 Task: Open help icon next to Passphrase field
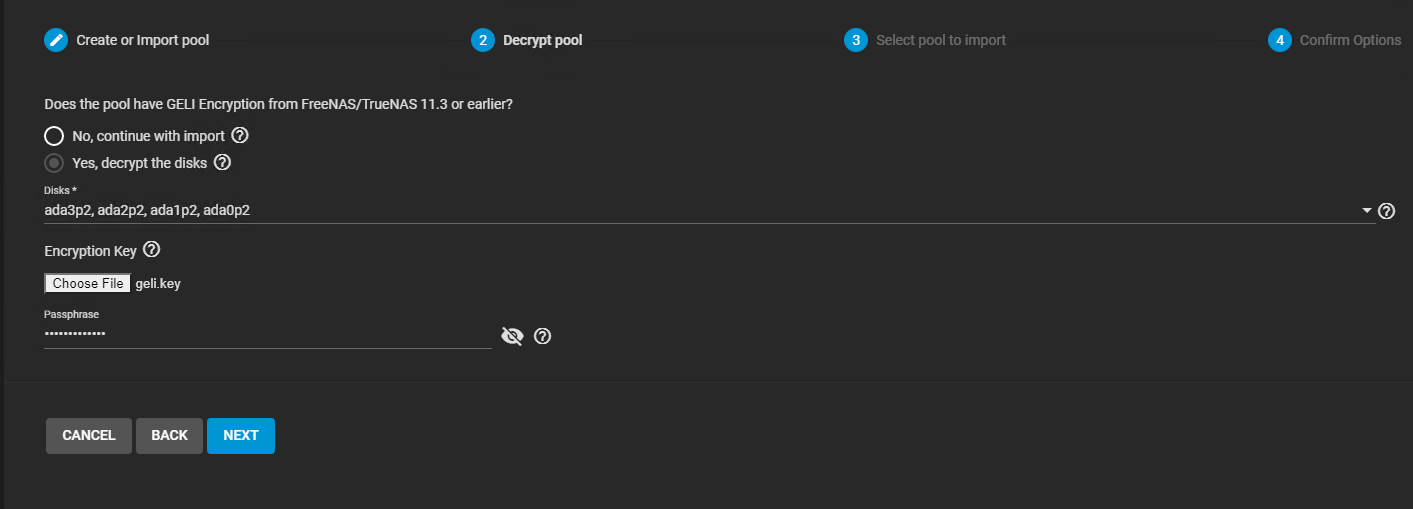click(x=543, y=336)
